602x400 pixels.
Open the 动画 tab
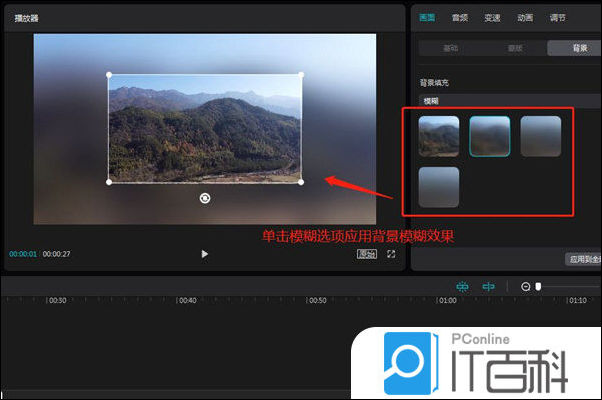pos(525,17)
